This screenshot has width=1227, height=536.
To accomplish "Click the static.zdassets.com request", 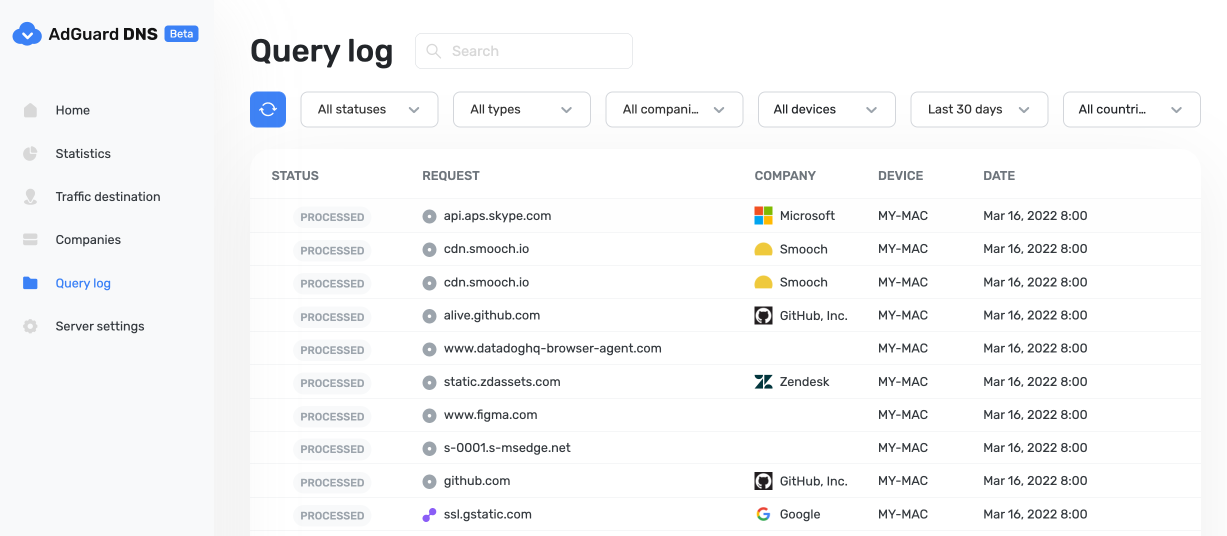I will (502, 381).
